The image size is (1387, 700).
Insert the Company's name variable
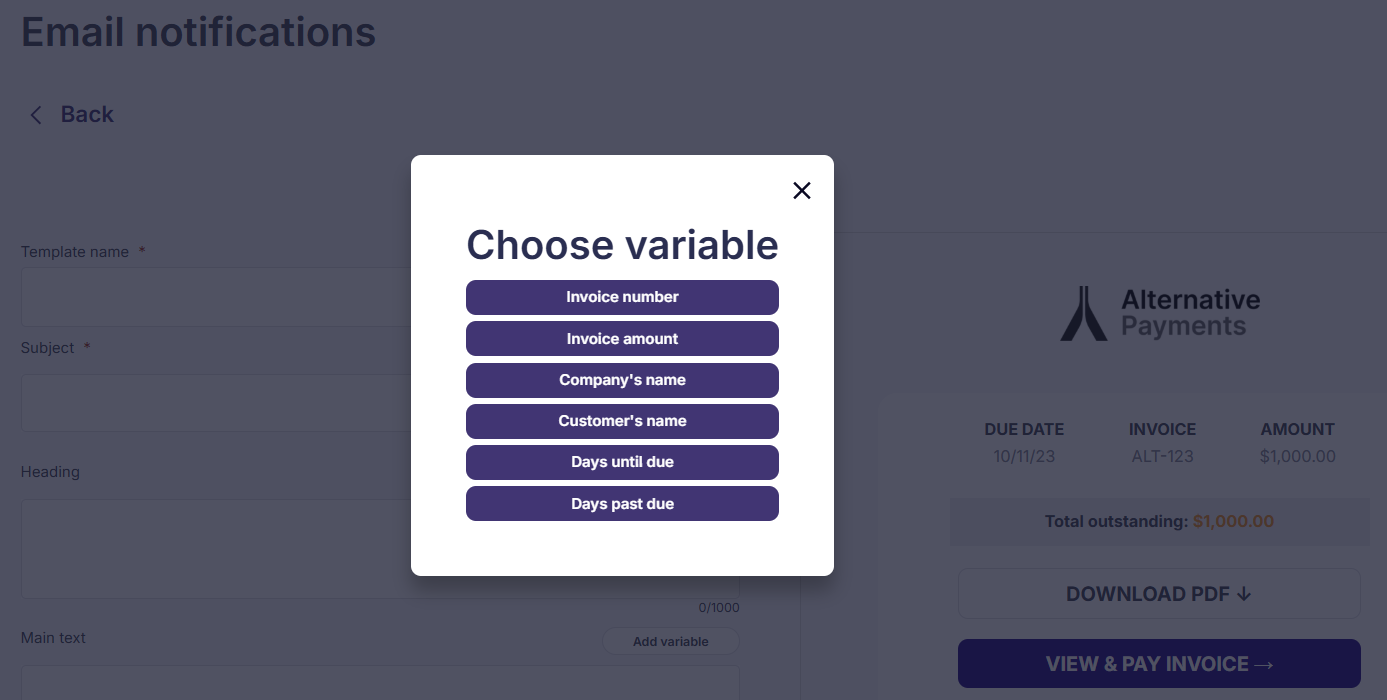click(622, 380)
